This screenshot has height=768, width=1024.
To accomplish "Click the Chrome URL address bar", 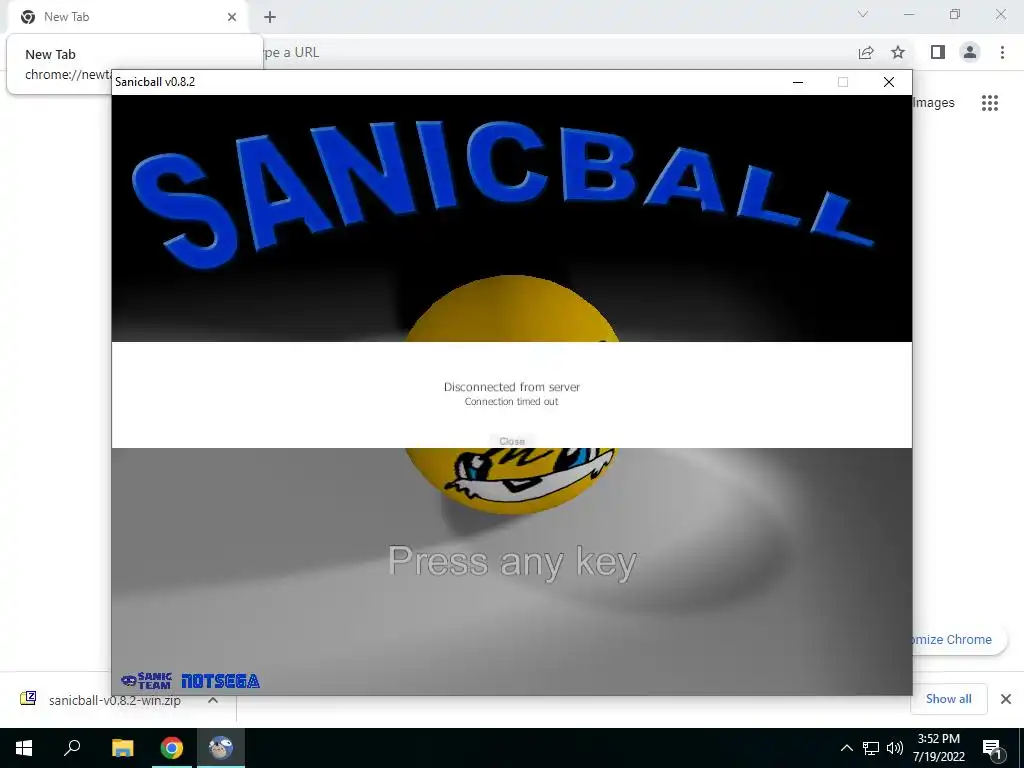I will [x=555, y=52].
